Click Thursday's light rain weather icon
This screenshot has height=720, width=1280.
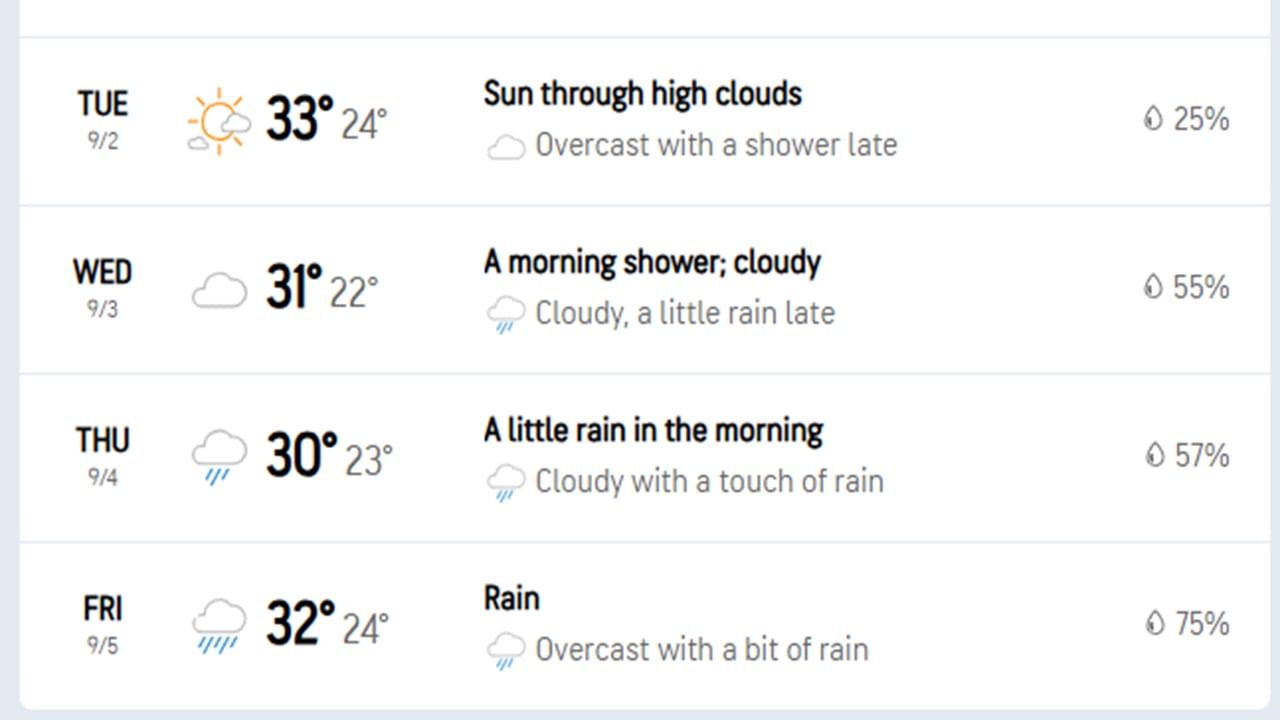coord(219,457)
